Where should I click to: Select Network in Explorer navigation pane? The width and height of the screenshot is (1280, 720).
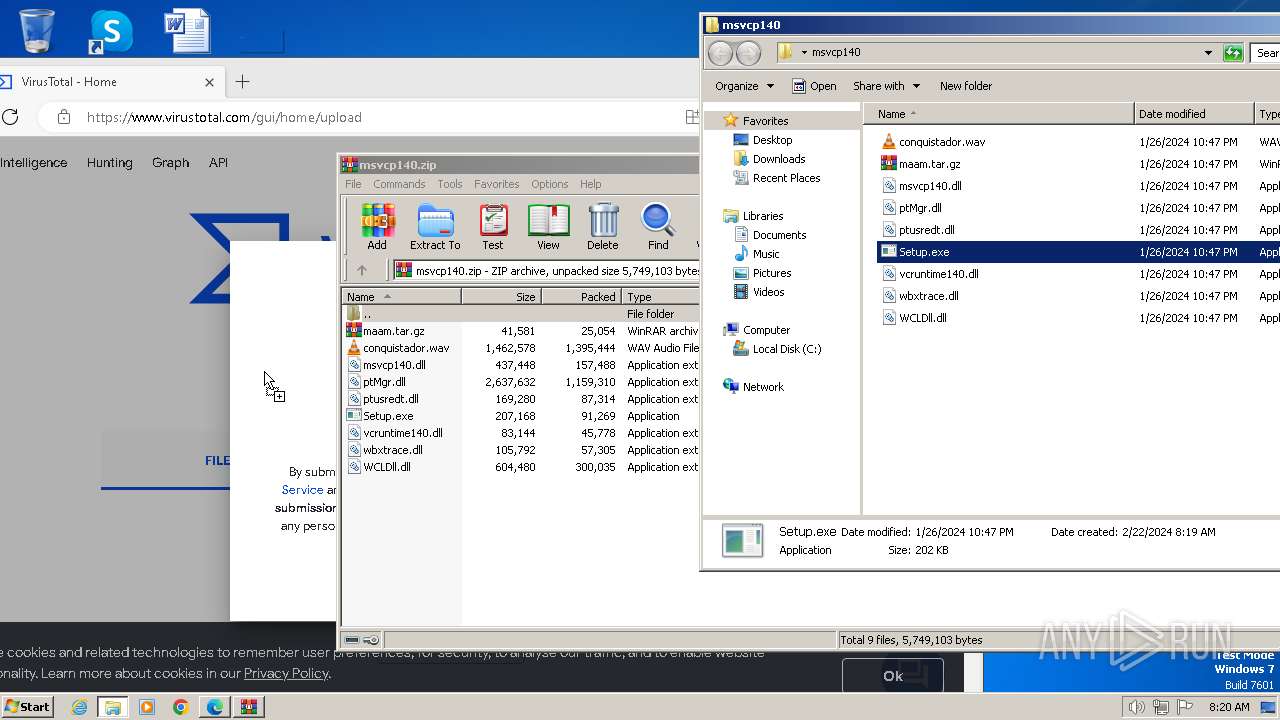(x=763, y=387)
